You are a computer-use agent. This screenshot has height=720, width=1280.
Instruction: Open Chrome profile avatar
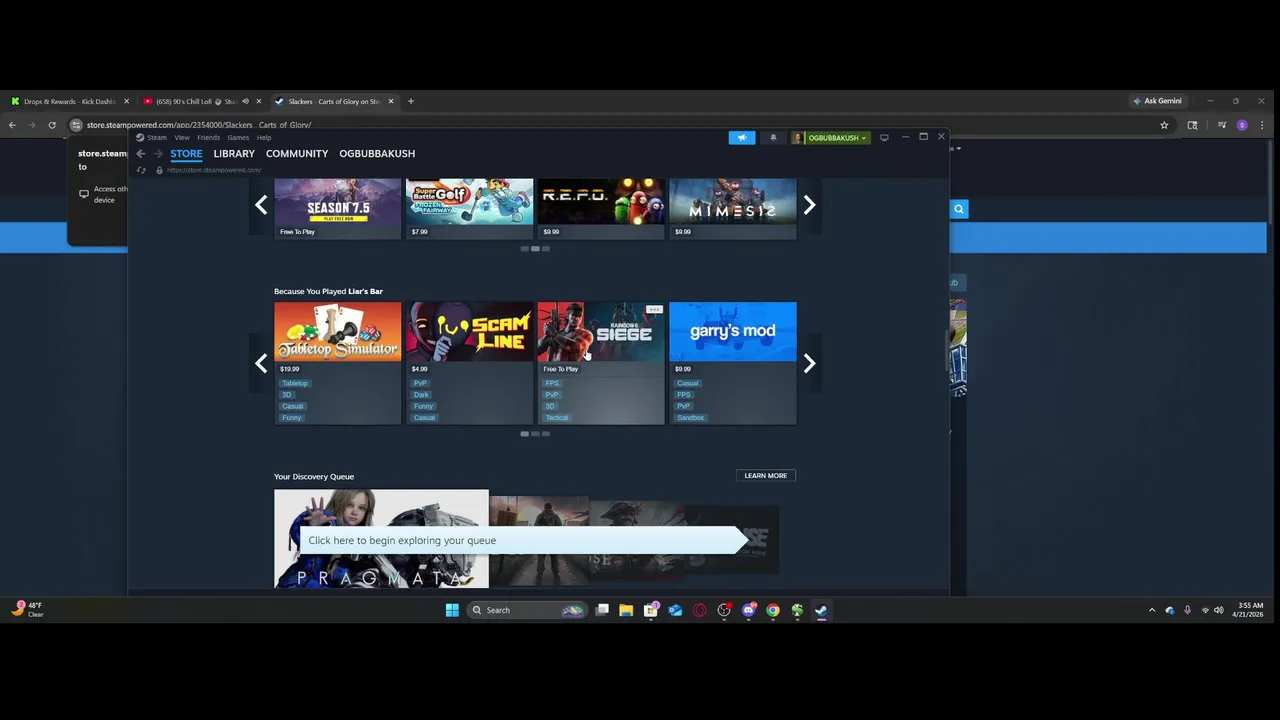click(x=1242, y=125)
